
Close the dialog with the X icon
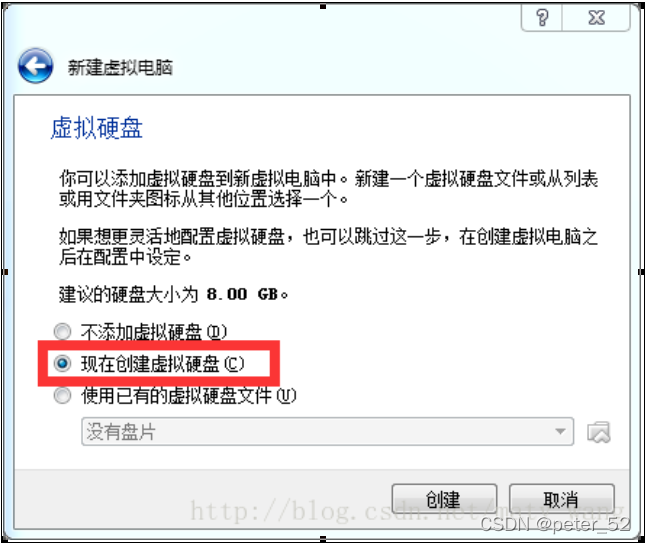pos(596,18)
